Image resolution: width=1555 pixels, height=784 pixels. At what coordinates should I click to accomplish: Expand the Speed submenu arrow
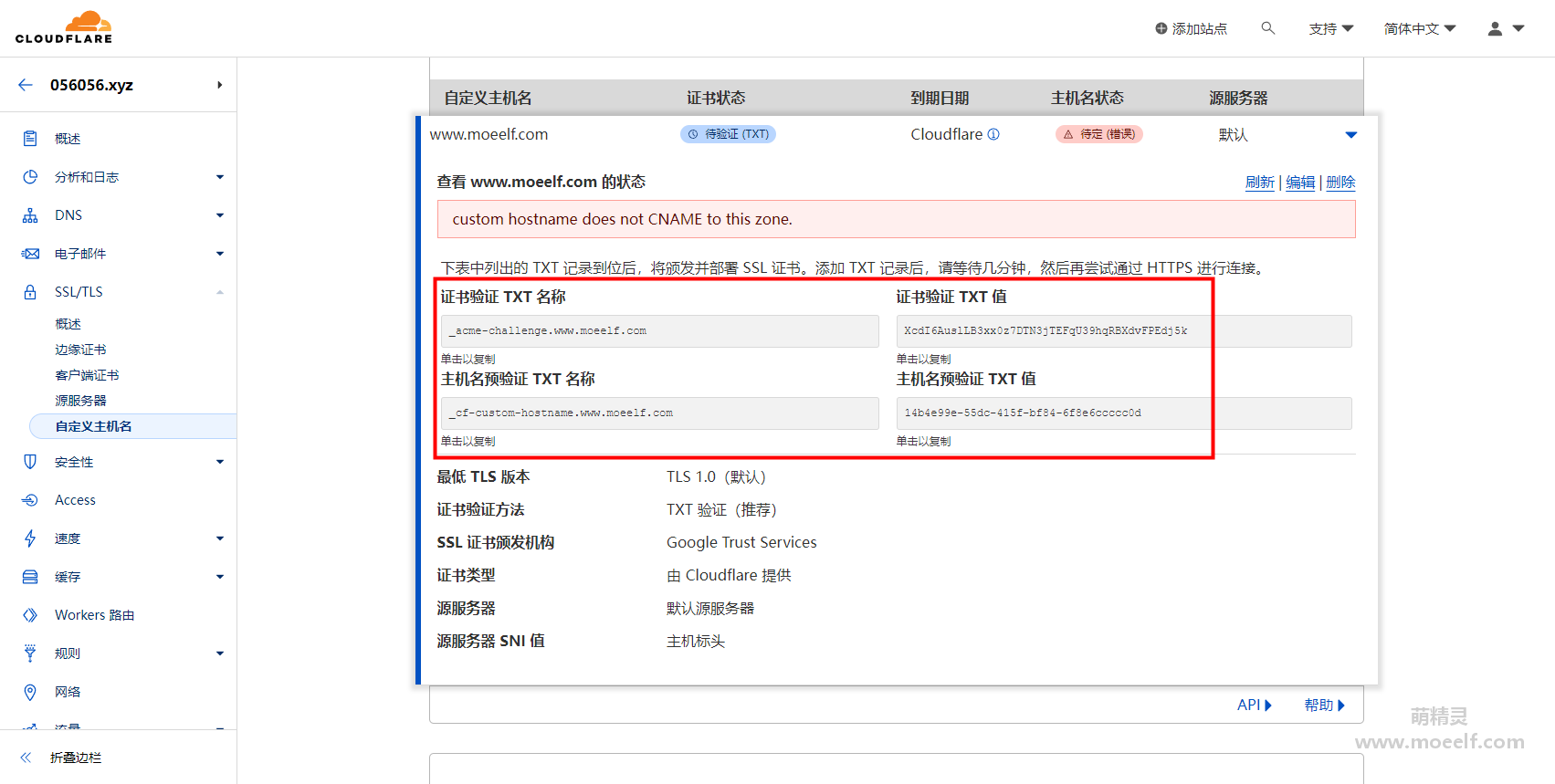220,538
